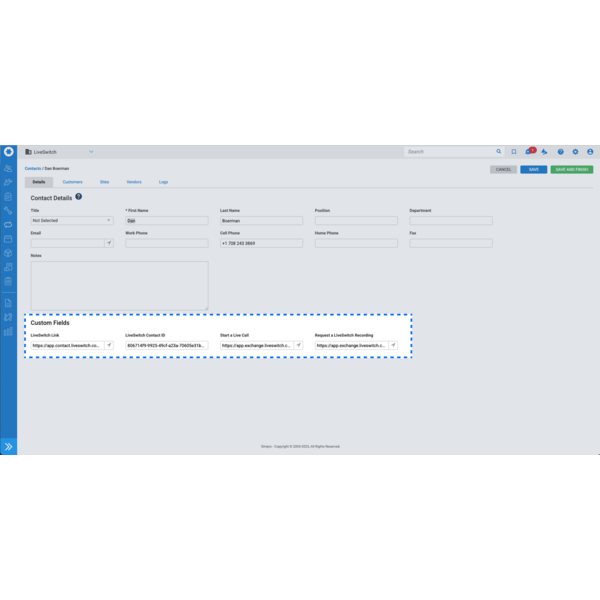Image resolution: width=600 pixels, height=600 pixels.
Task: Open the wrench icon in the sidebar
Action: (8, 211)
